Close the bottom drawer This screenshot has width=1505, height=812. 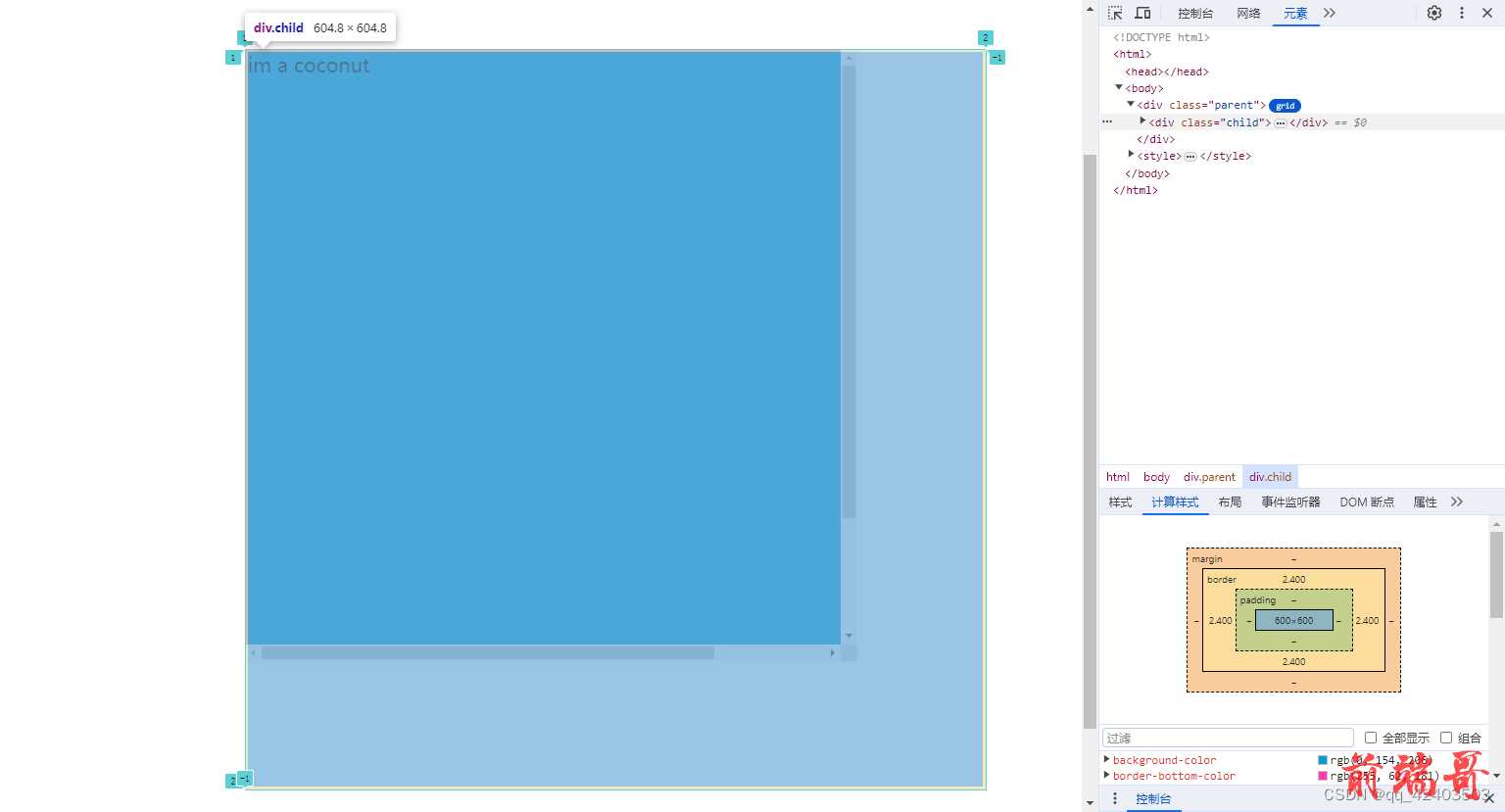(1489, 798)
